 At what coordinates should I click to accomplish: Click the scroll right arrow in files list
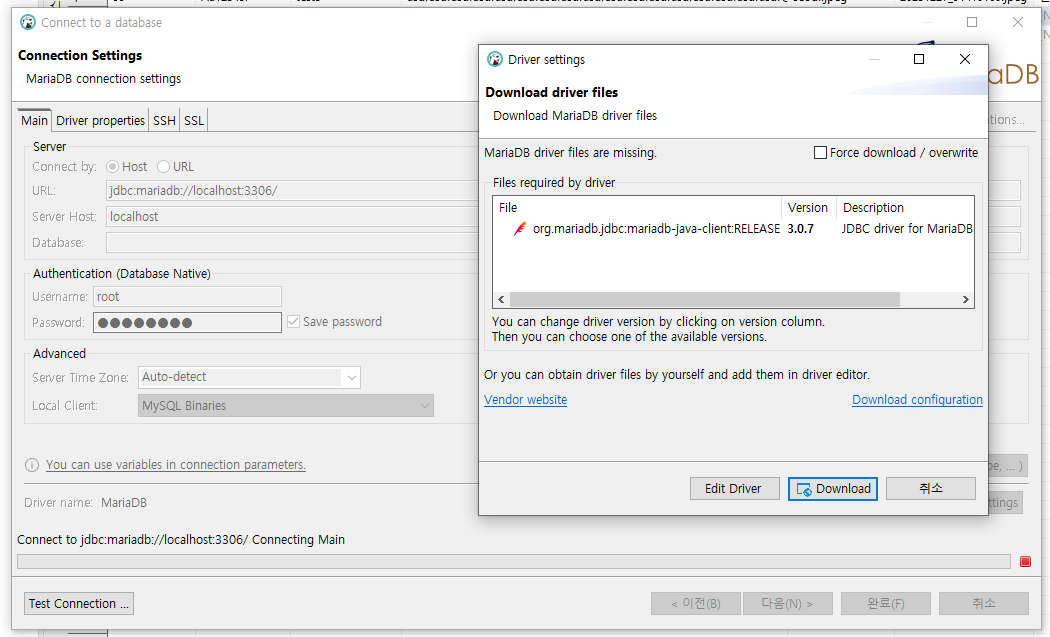pos(966,299)
